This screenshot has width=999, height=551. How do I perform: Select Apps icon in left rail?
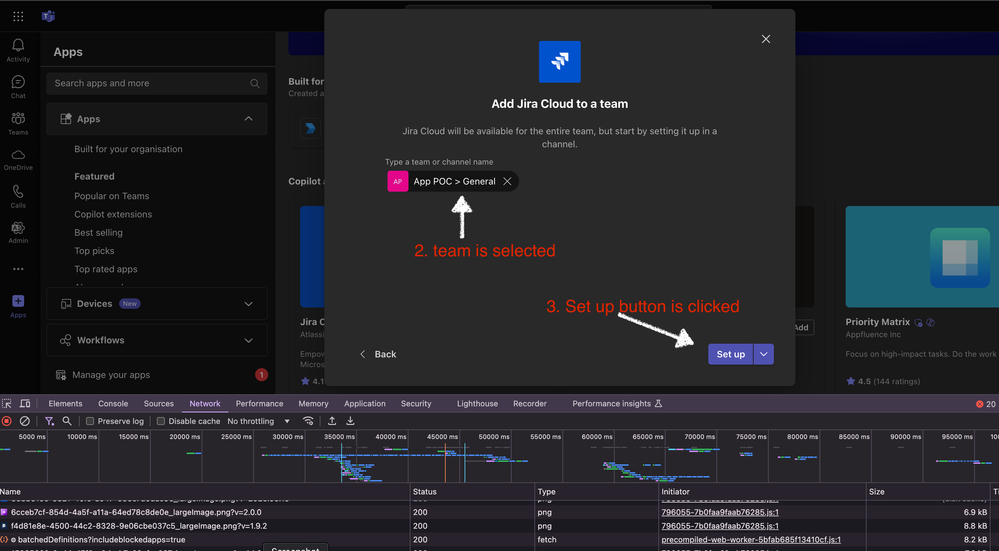[x=18, y=306]
